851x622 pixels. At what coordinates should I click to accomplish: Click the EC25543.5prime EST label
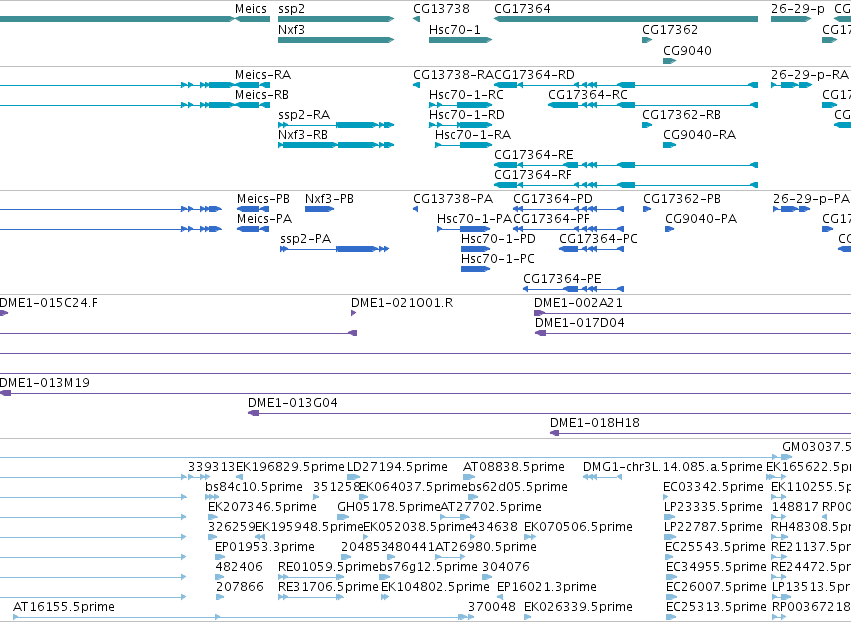click(715, 547)
